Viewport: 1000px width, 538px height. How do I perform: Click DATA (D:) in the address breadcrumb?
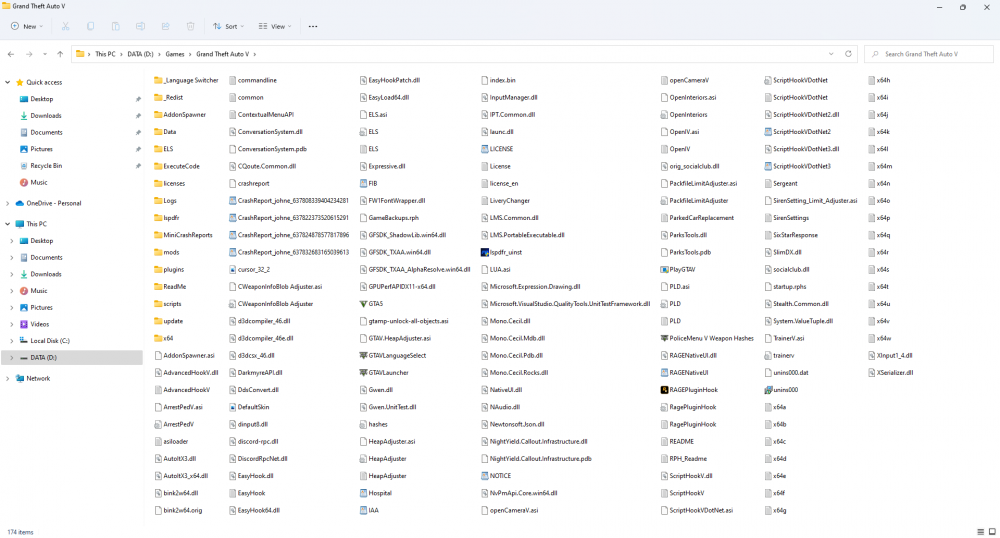click(140, 54)
